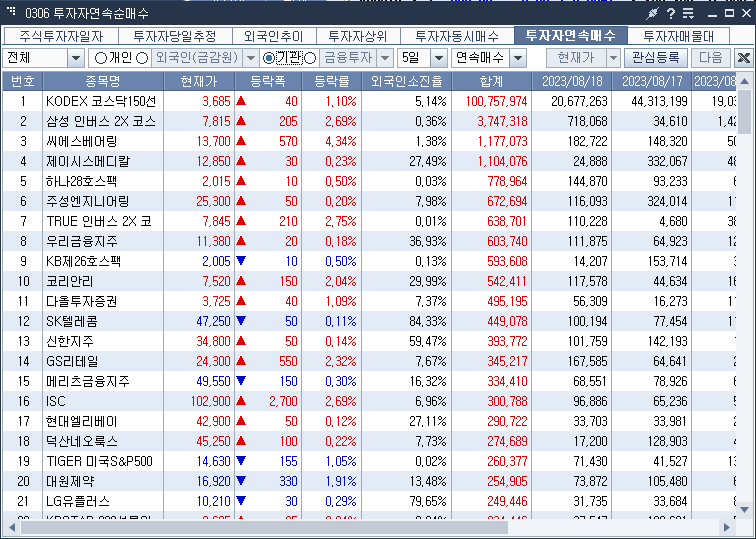Click the down arrow icon for 대원제약 row

pos(242,481)
